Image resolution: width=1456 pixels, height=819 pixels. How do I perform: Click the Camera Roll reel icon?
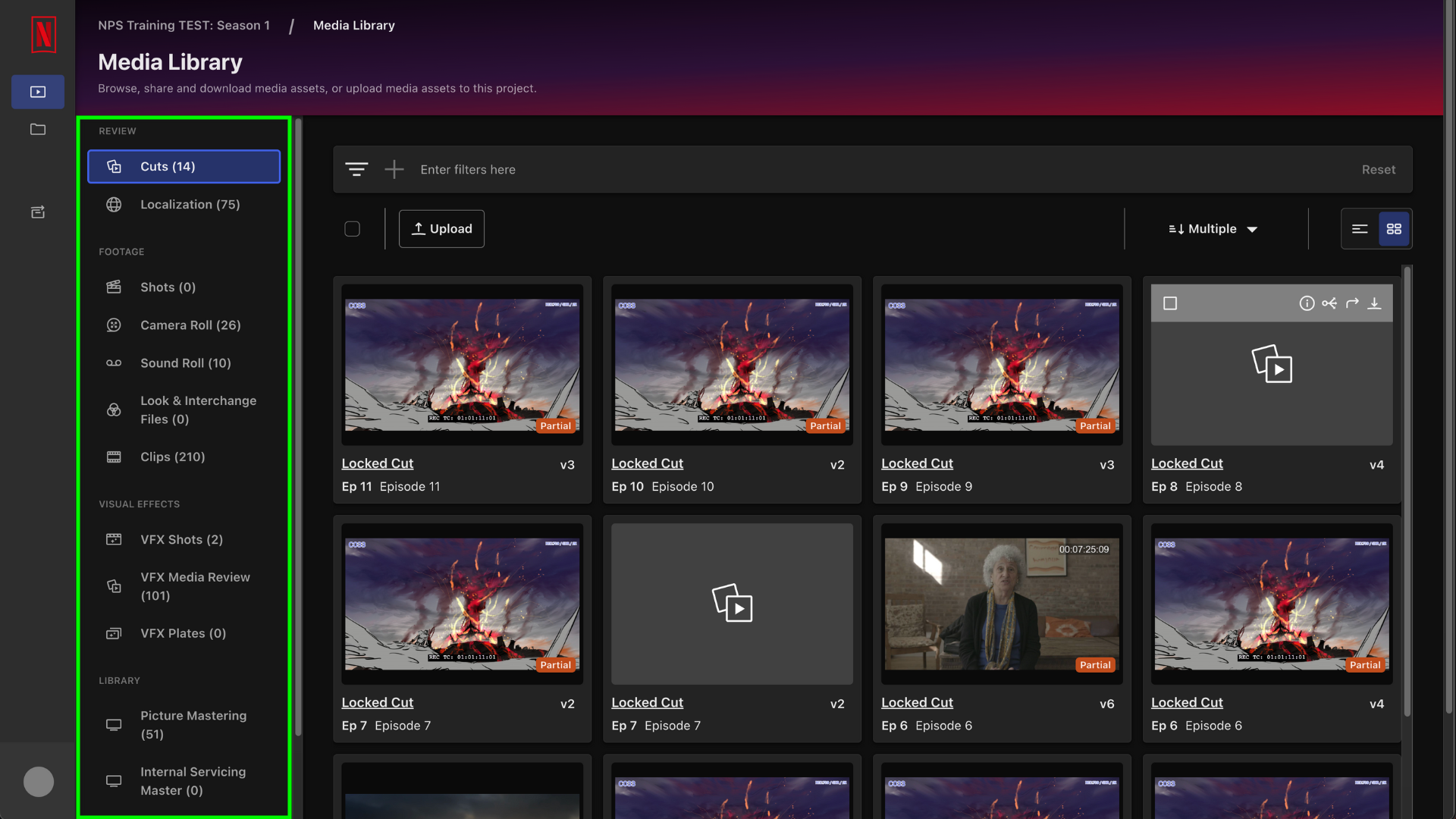click(x=114, y=325)
